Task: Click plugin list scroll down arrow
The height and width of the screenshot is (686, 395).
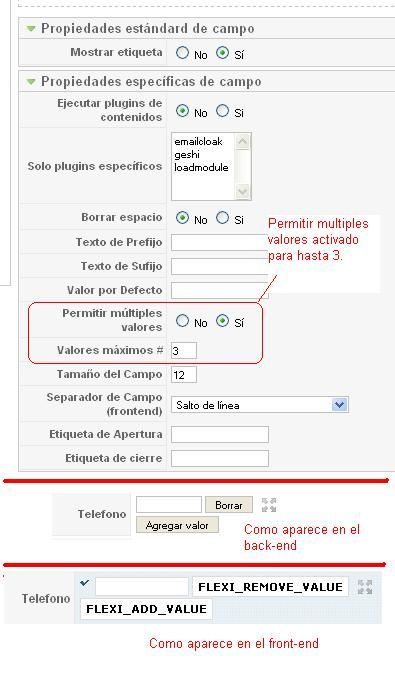Action: (242, 192)
